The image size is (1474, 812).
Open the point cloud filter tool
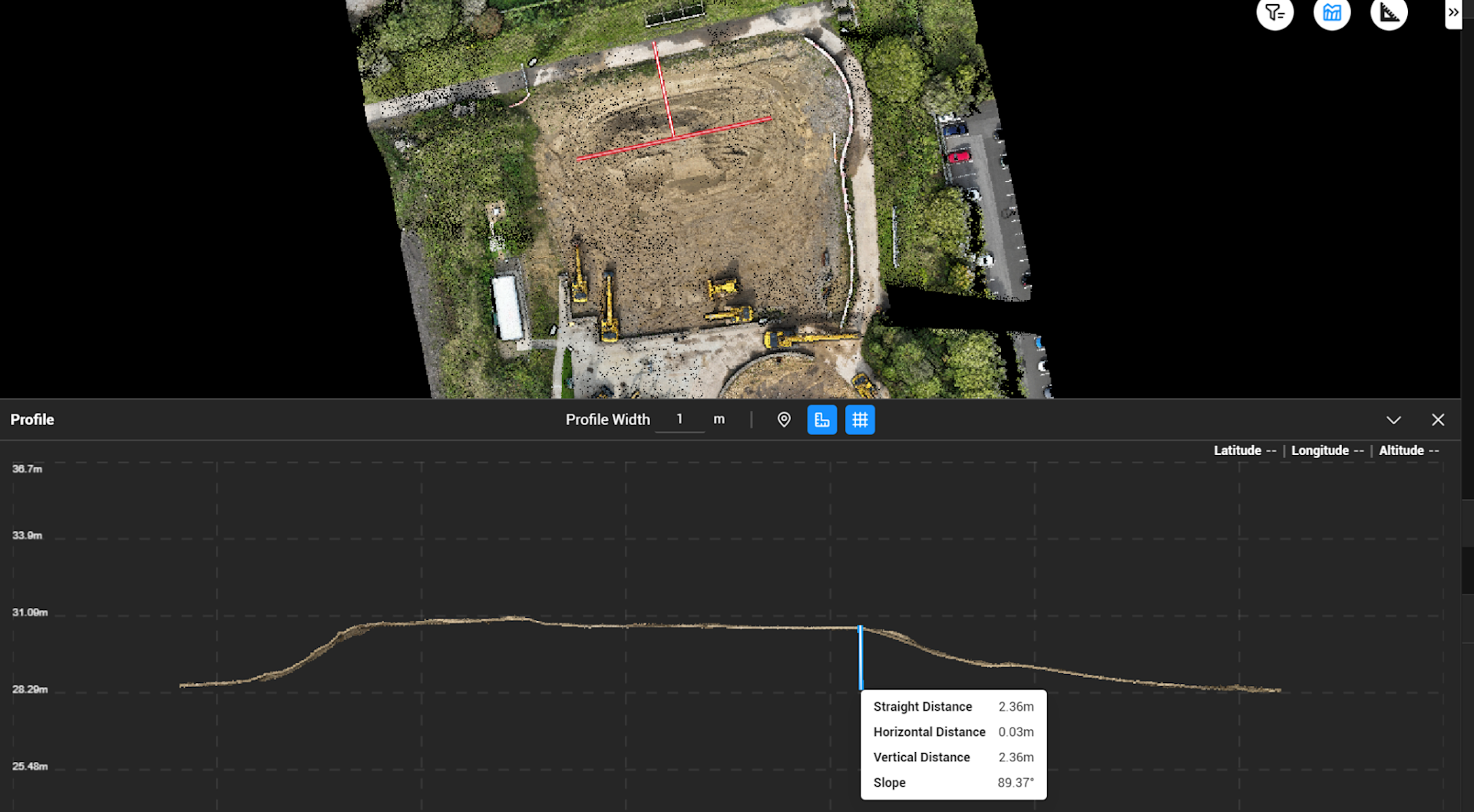1274,13
